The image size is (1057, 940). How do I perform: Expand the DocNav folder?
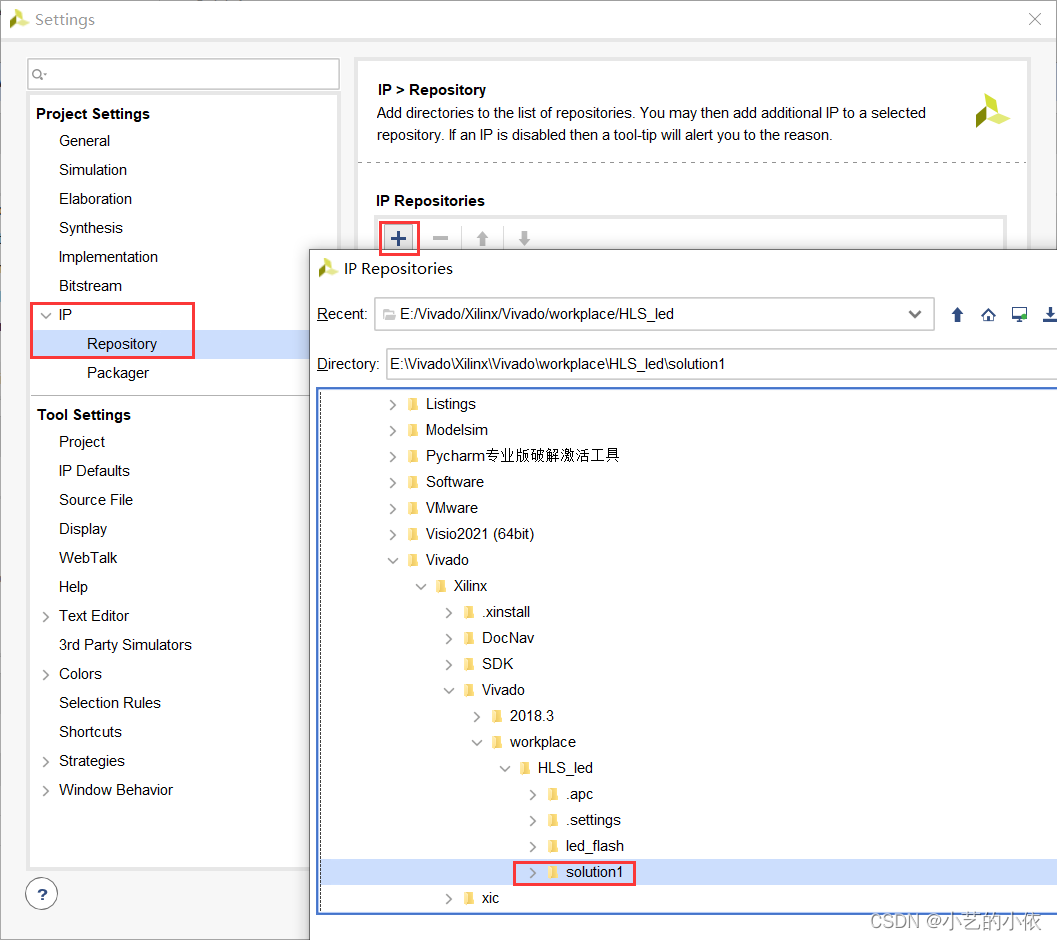449,639
